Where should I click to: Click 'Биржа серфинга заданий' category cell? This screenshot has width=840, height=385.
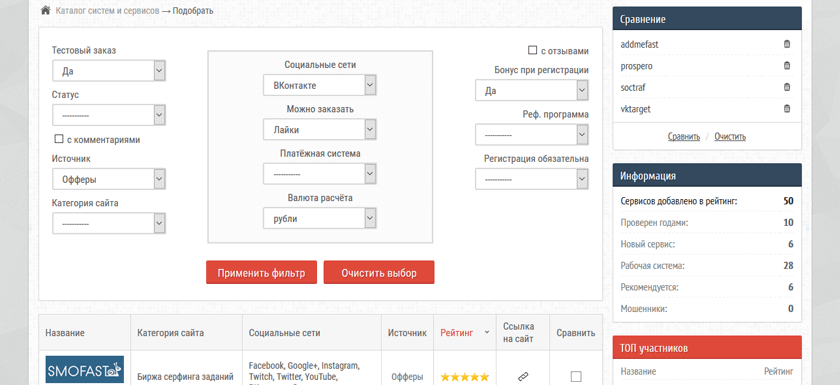[x=185, y=377]
